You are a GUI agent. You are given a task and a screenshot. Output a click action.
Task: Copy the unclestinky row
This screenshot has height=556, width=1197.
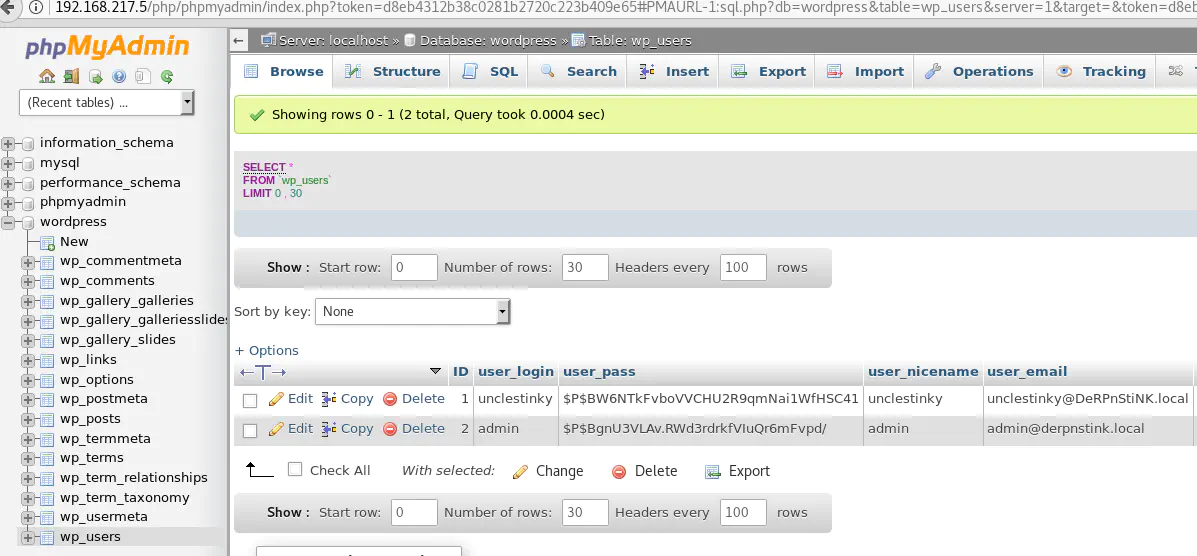[x=348, y=399]
